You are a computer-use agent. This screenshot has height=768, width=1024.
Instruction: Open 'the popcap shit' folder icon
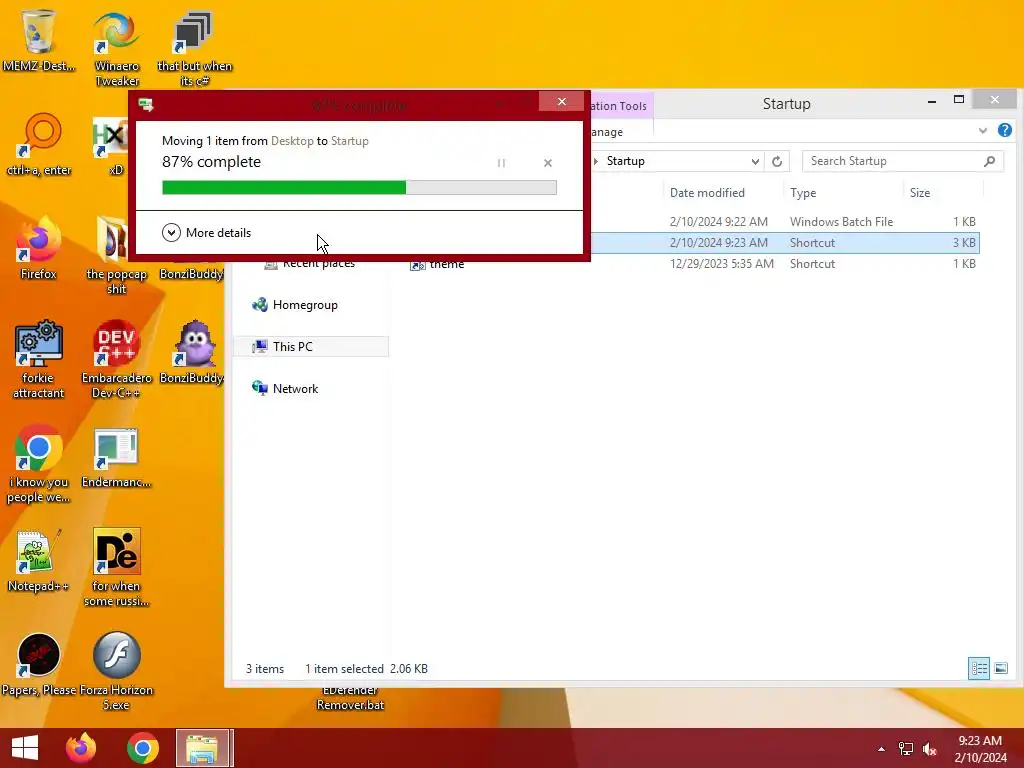coord(116,255)
